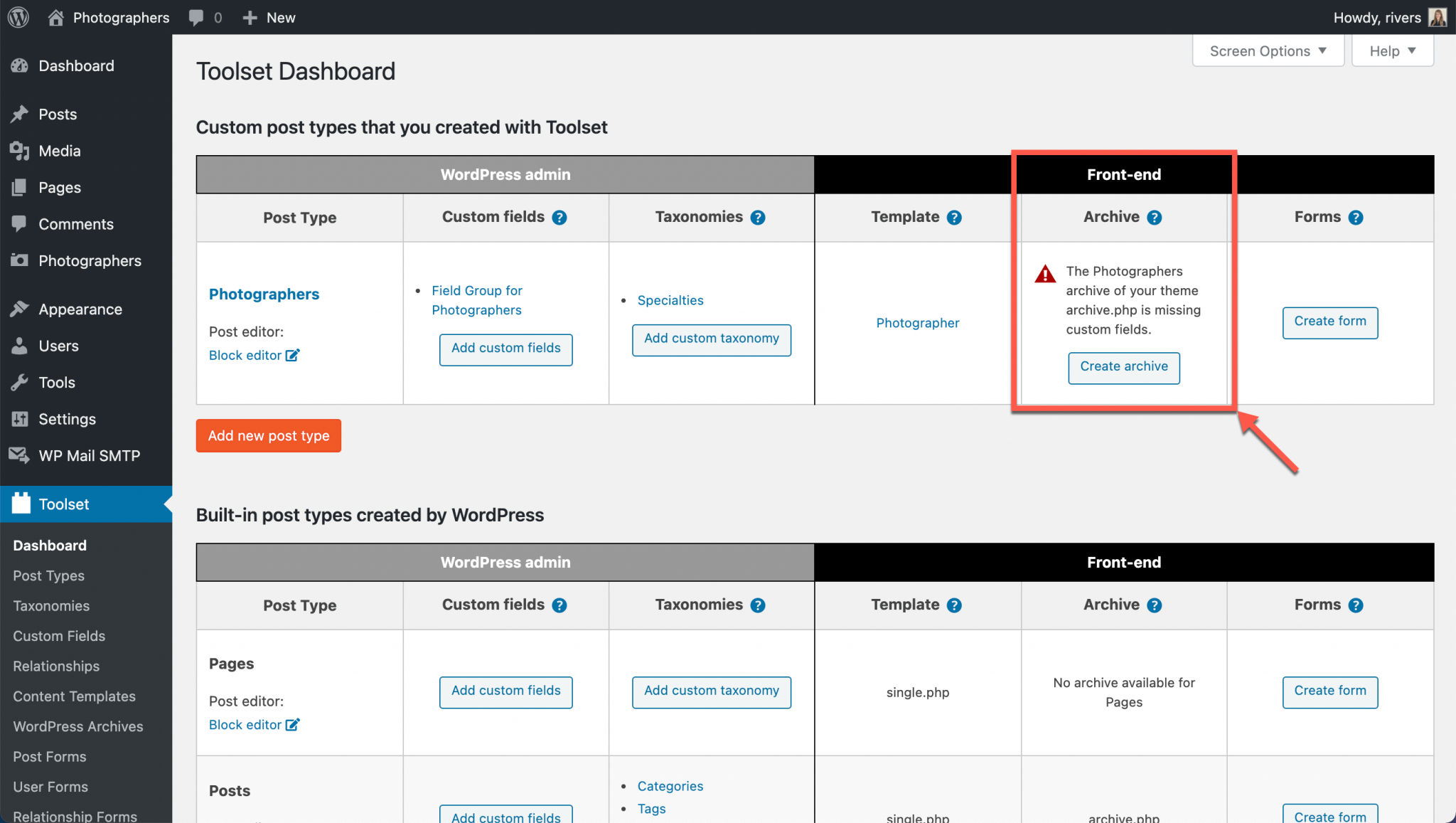Open help for Custom fields in first table
The image size is (1456, 823).
560,218
